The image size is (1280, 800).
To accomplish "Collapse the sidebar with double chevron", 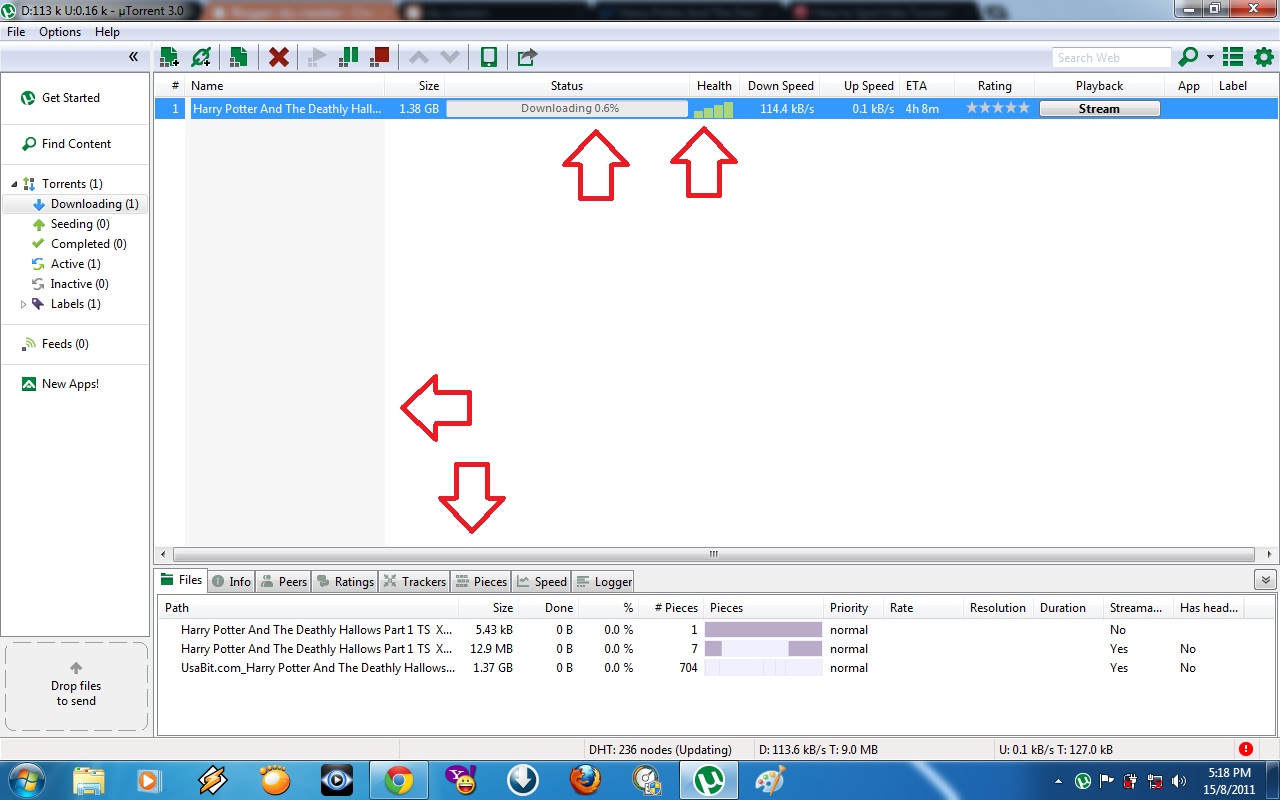I will pos(133,57).
